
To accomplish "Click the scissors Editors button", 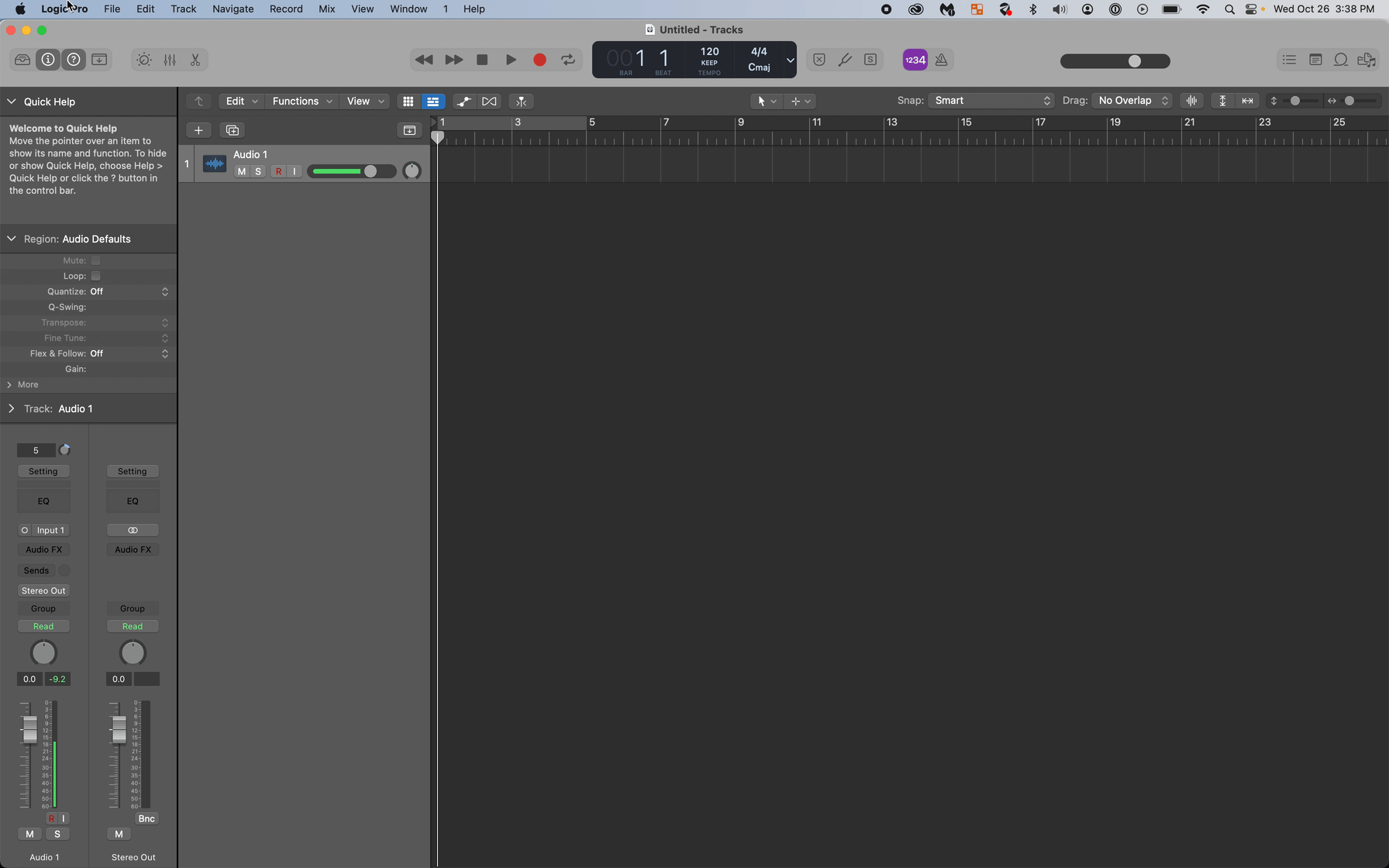I will point(195,60).
